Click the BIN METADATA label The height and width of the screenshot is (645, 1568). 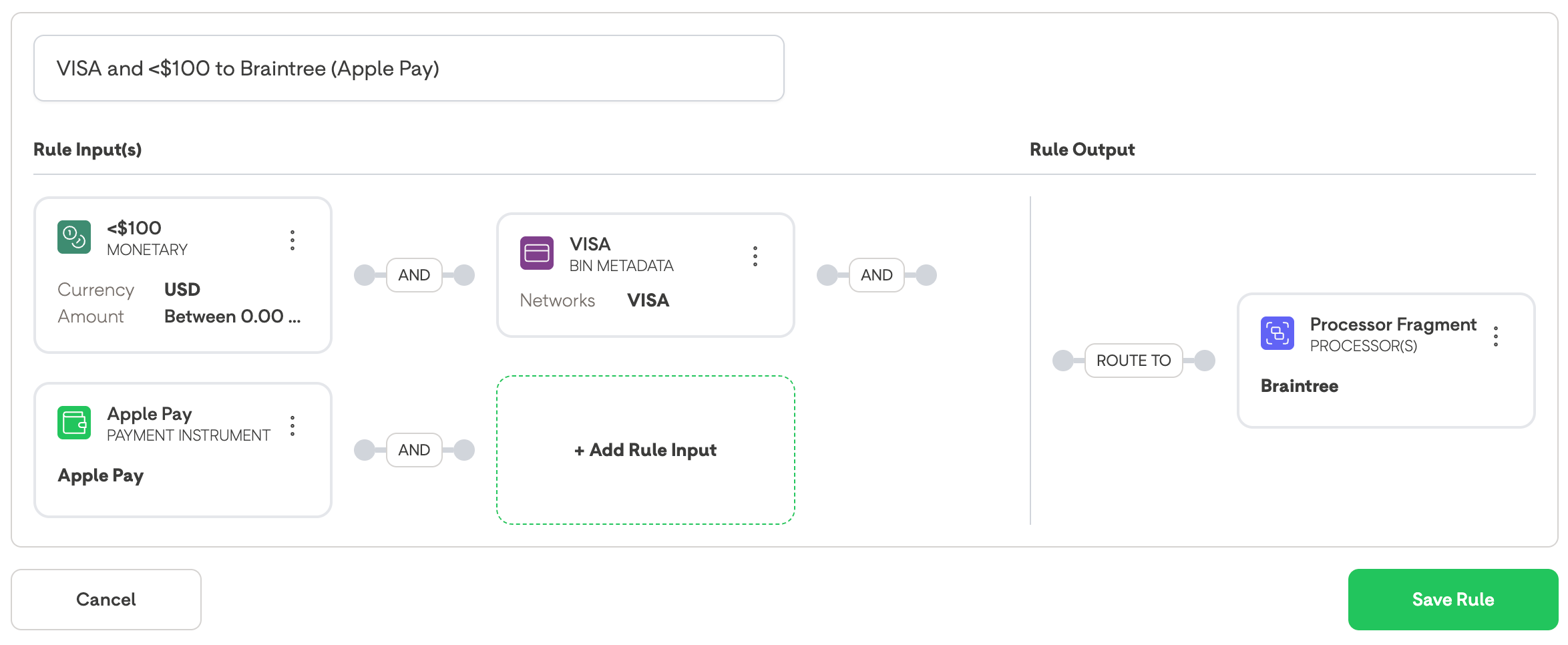click(x=622, y=266)
